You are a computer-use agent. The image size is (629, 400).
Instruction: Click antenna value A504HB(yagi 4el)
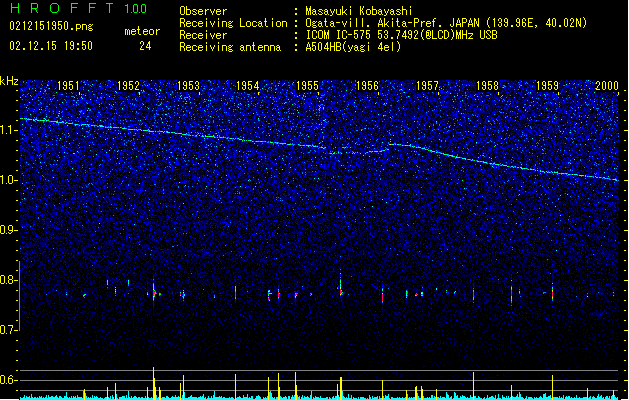pyautogui.click(x=353, y=47)
